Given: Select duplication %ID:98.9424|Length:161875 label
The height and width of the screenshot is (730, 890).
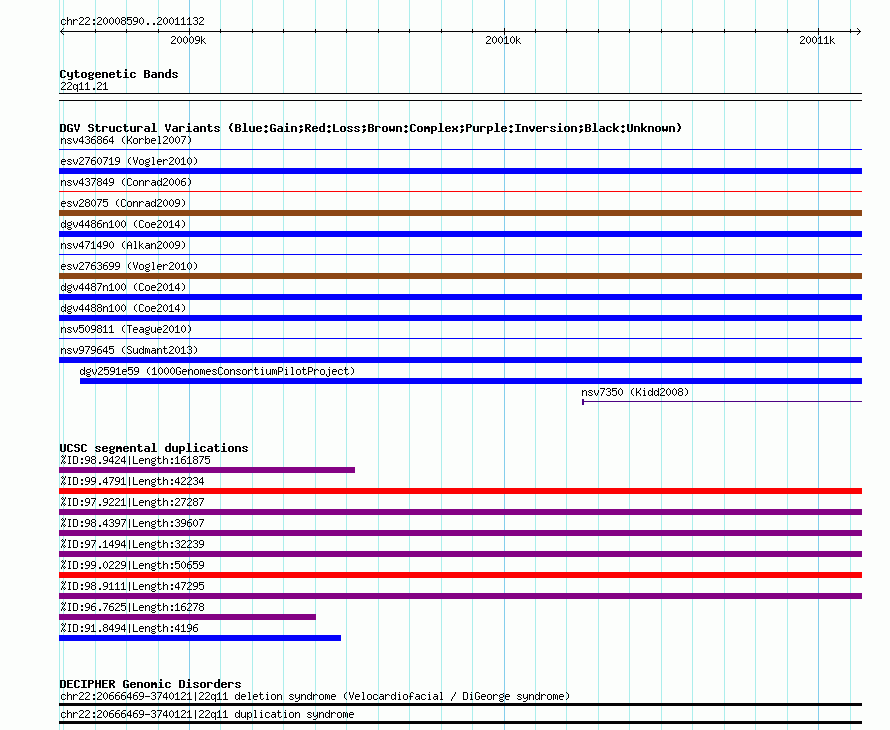Looking at the screenshot, I should tap(135, 460).
